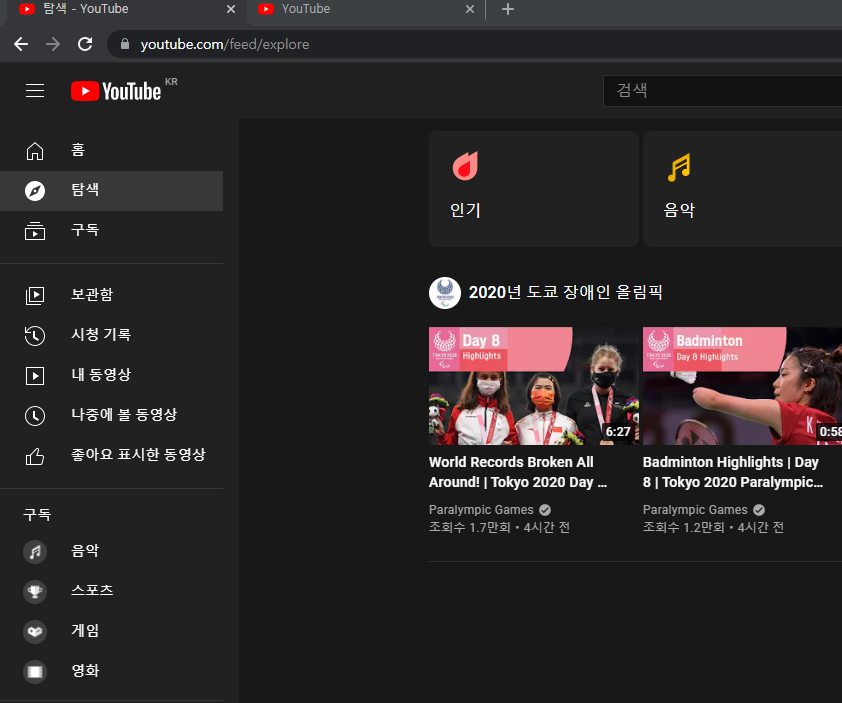Click 조회수 1.7만회 • 4시간 전 text

(x=499, y=527)
